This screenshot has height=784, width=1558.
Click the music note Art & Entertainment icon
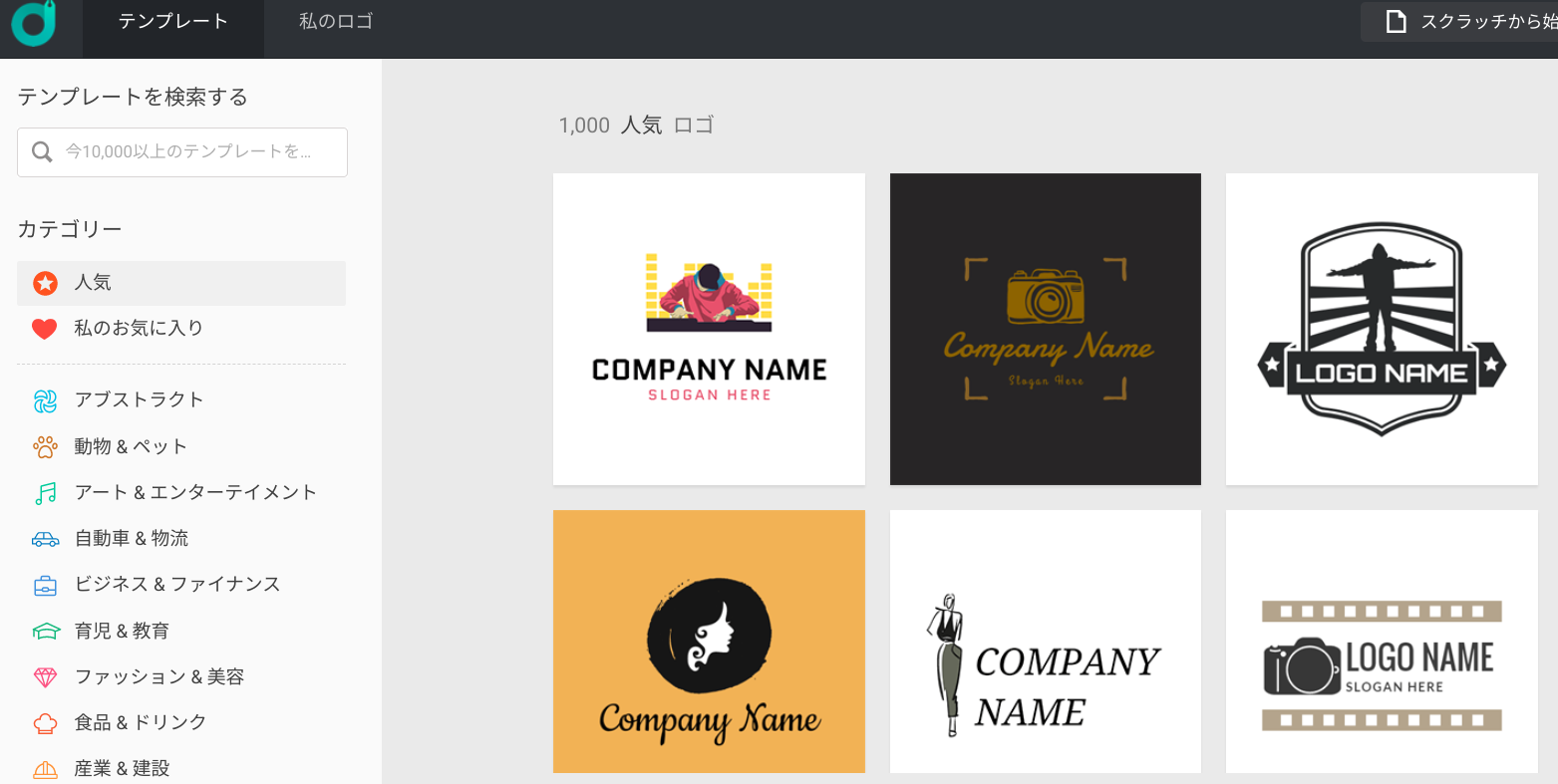[x=45, y=493]
